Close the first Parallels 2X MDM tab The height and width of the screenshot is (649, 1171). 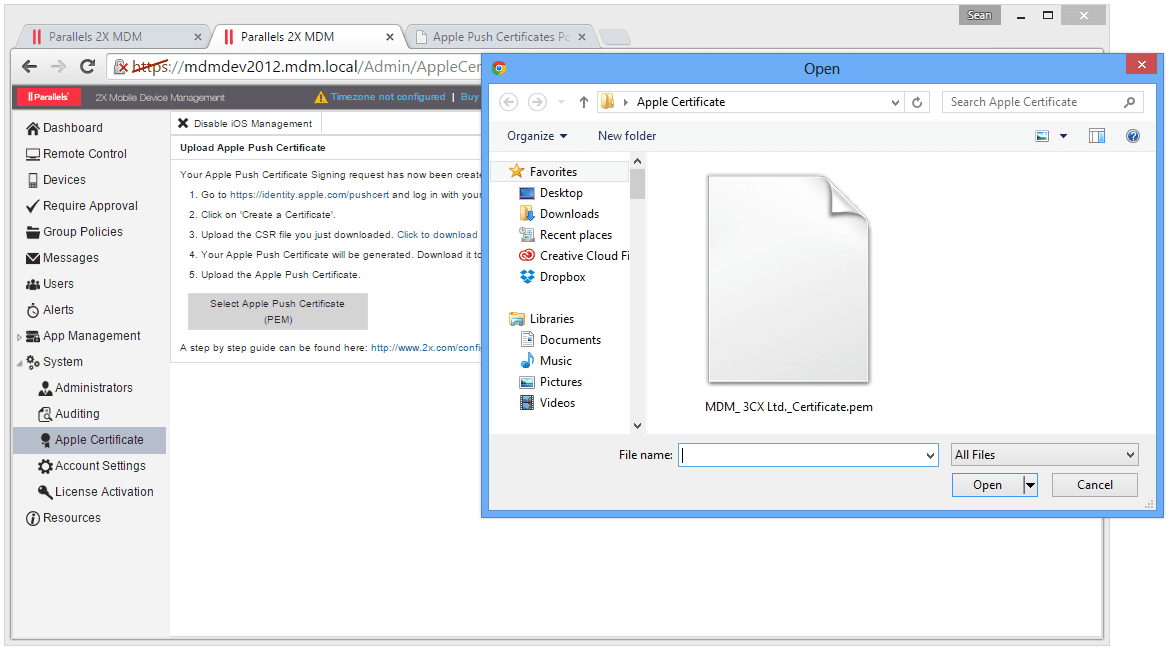197,37
